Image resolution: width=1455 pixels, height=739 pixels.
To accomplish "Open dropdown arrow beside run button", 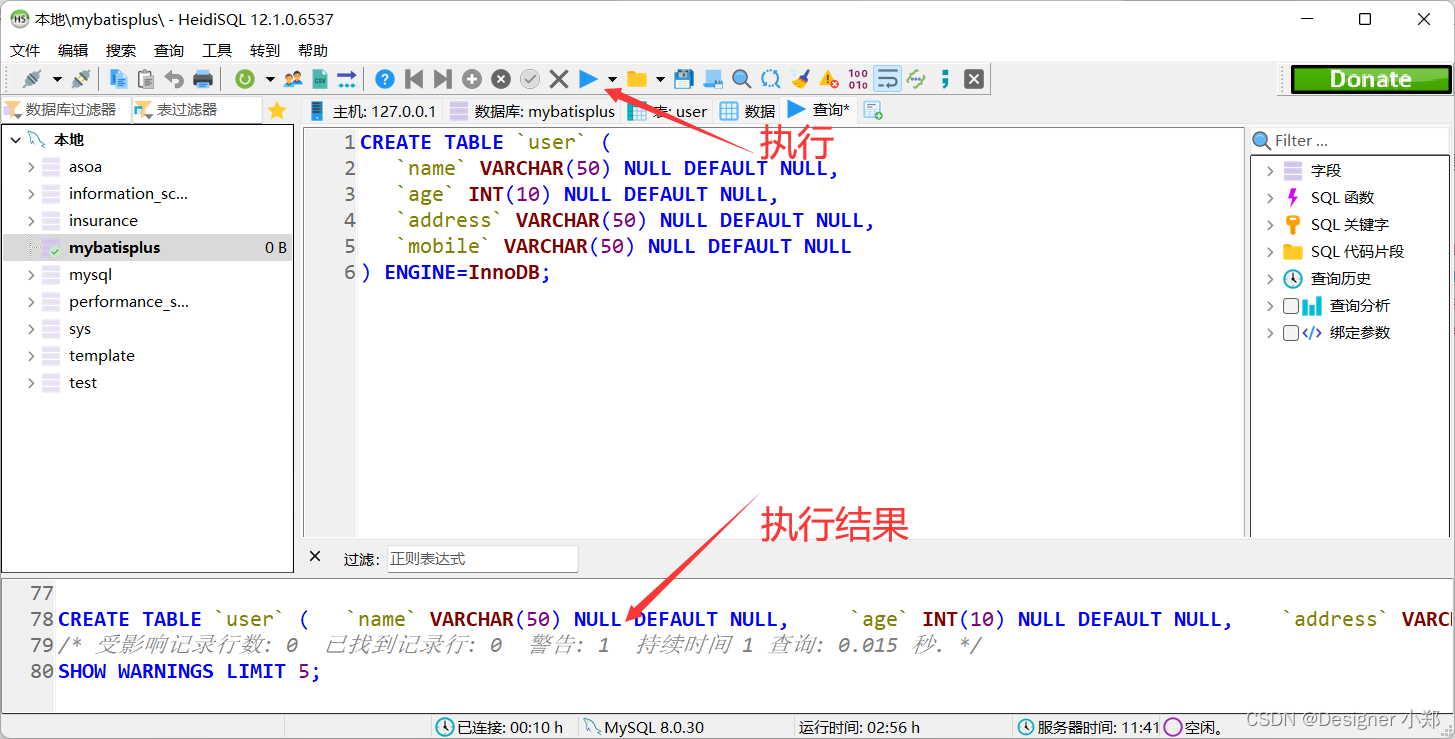I will (x=612, y=79).
